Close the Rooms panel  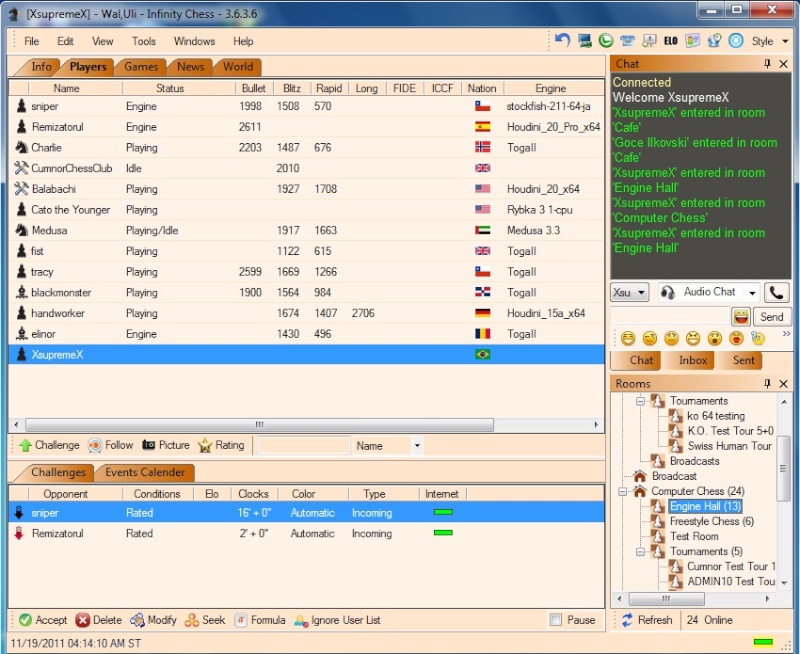[784, 384]
